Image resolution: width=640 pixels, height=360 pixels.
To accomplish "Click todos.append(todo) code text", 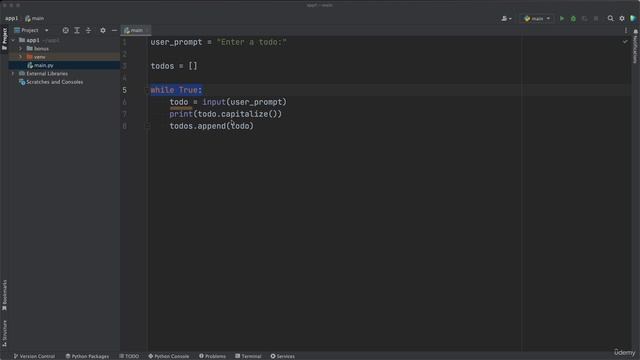I will pos(211,126).
